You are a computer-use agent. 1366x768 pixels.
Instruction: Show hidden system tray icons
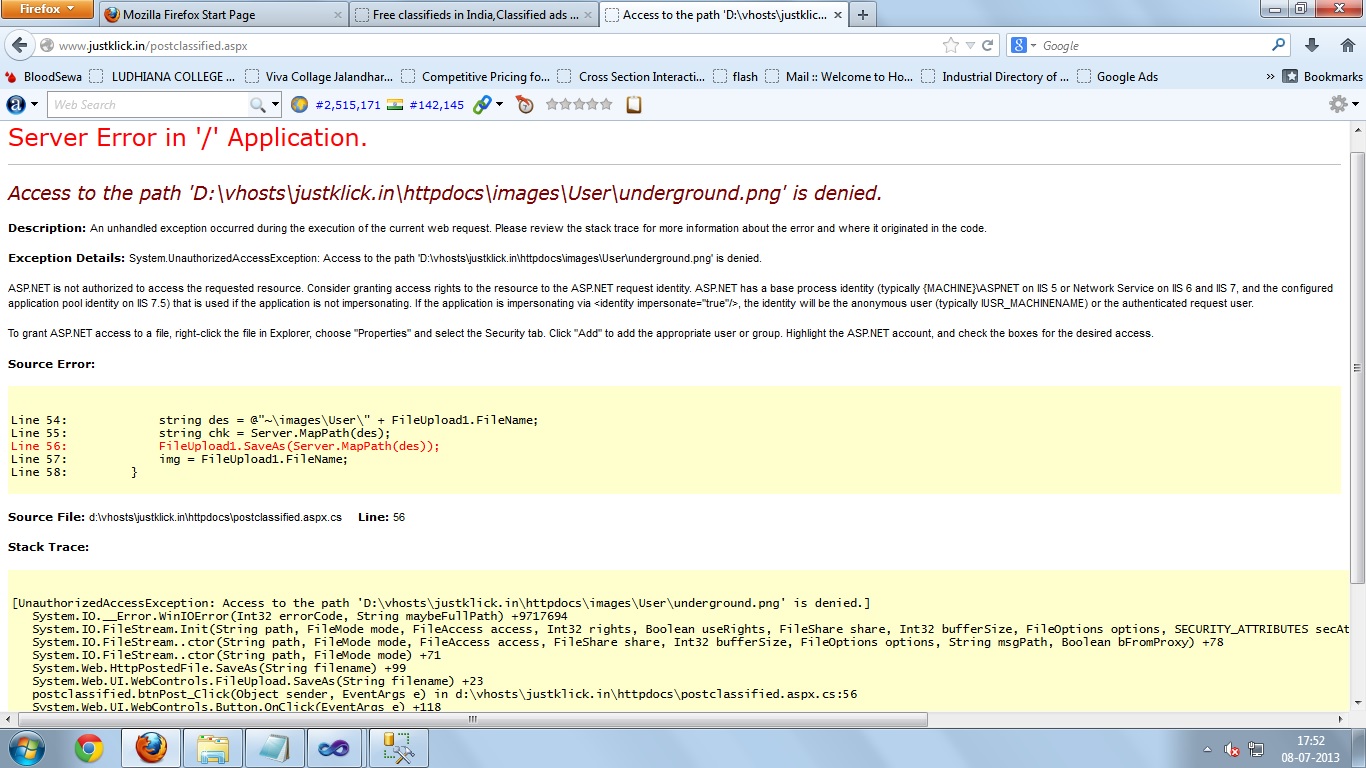[1207, 749]
